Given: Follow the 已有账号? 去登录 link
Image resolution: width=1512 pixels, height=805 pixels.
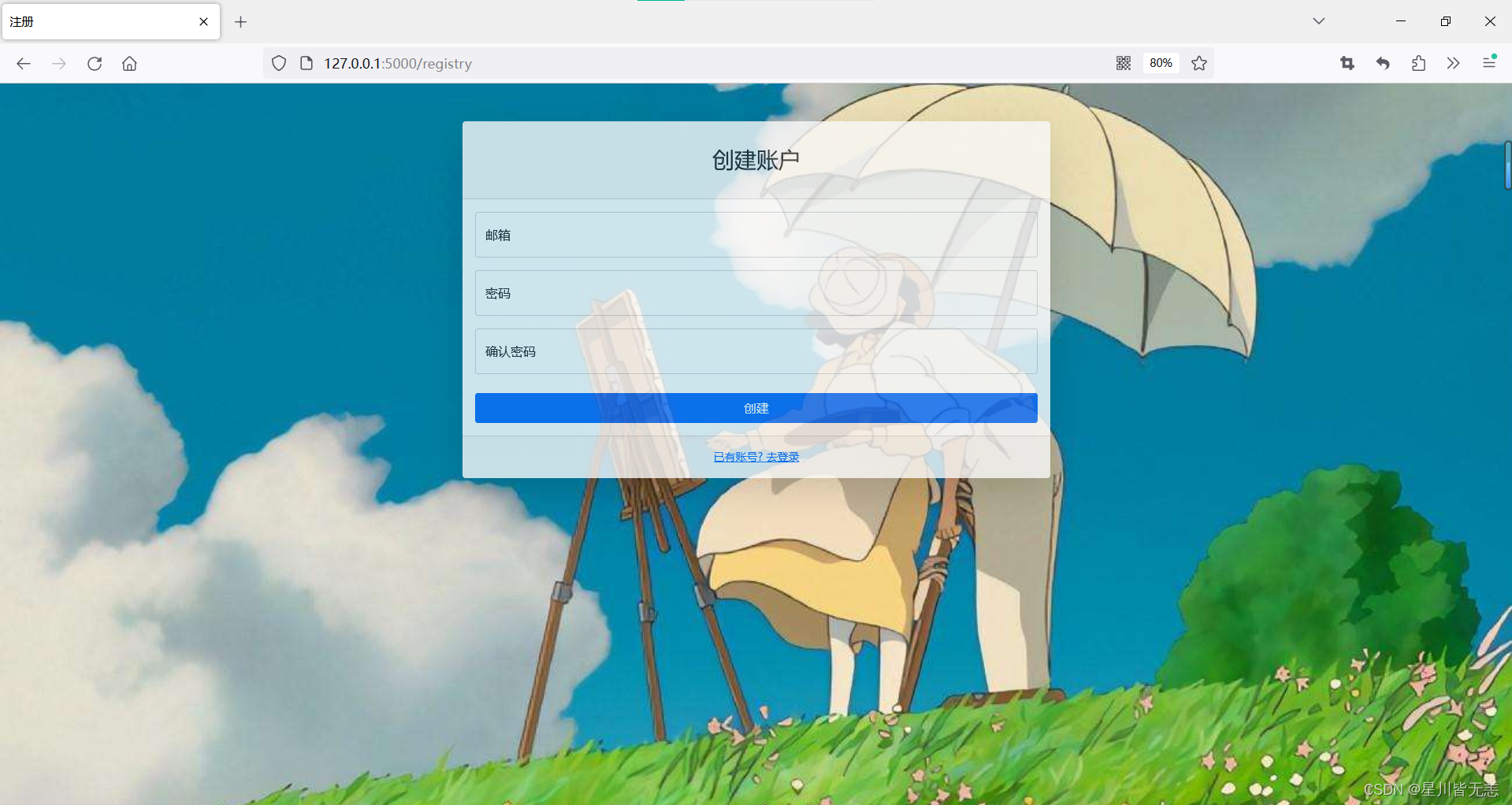Looking at the screenshot, I should coord(756,457).
